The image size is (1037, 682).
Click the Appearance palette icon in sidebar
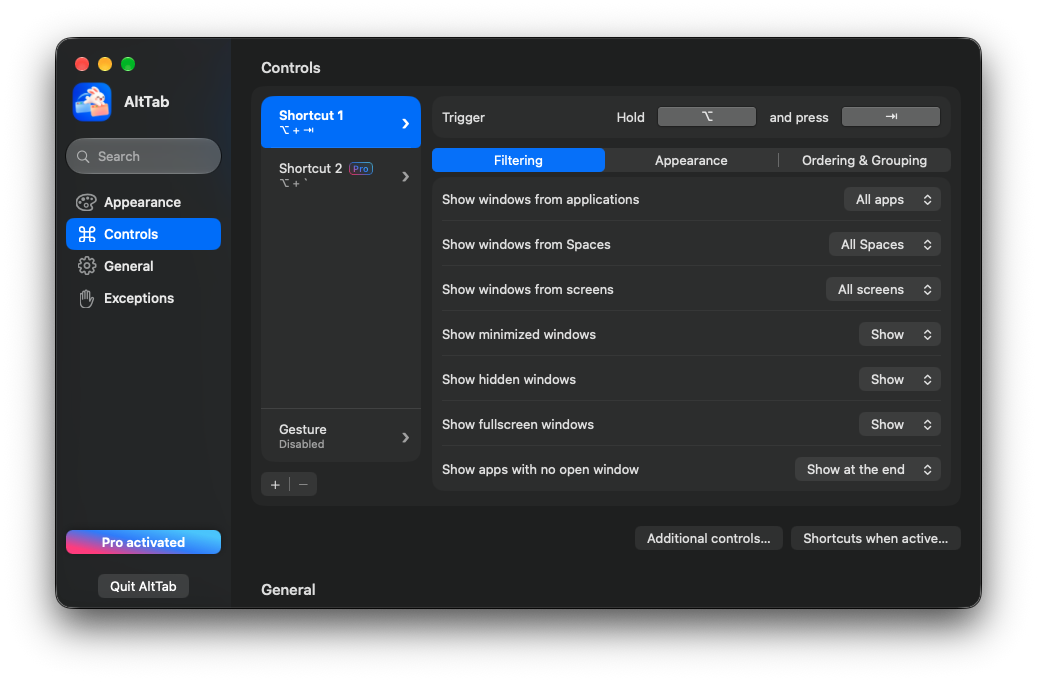click(x=86, y=202)
